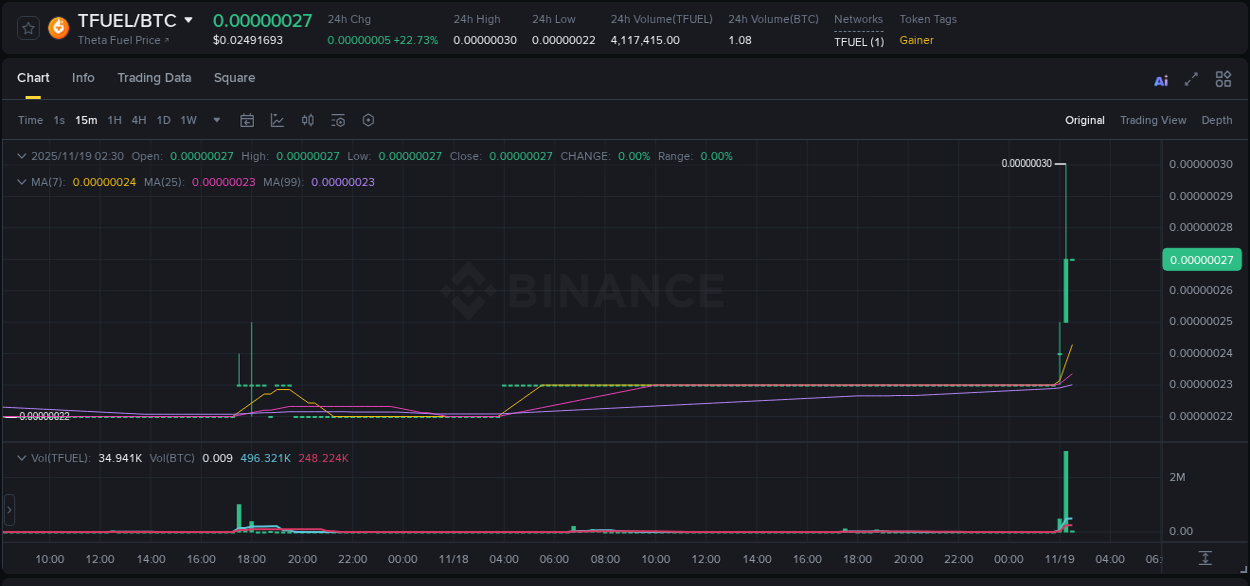Select the Trading View chart mode
This screenshot has width=1250, height=586.
click(1153, 119)
